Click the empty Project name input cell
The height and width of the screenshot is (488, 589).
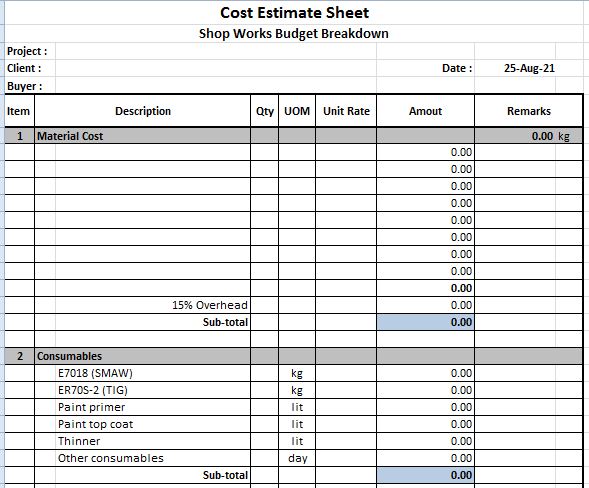(x=216, y=51)
